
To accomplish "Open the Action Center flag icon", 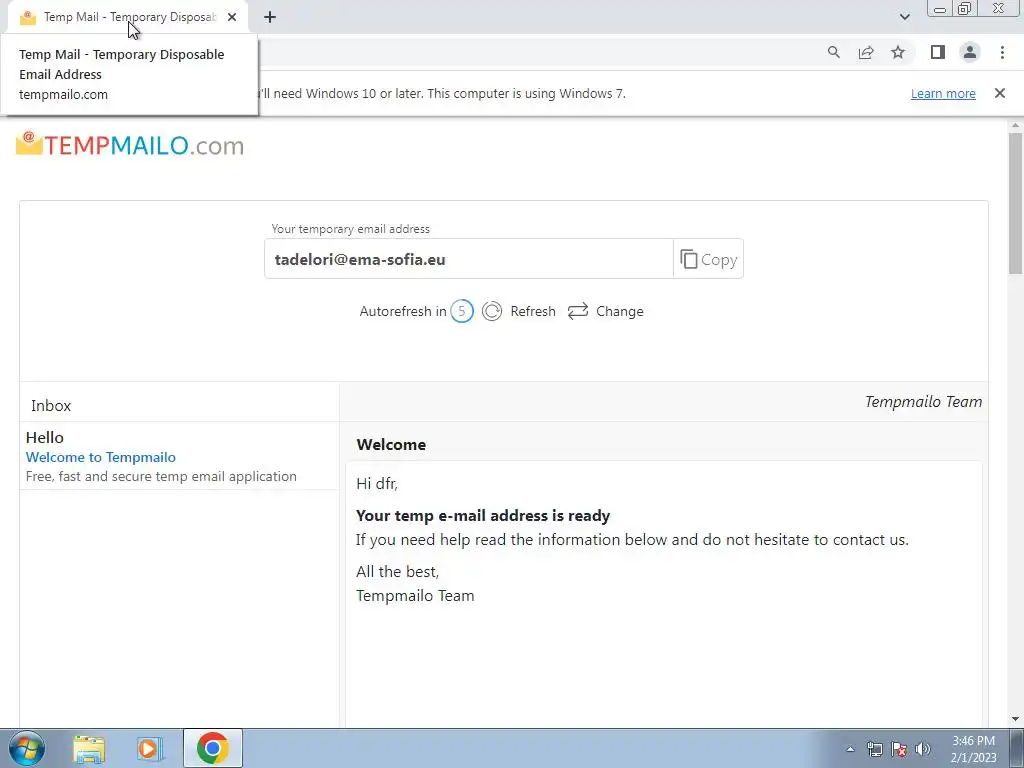I will point(899,749).
